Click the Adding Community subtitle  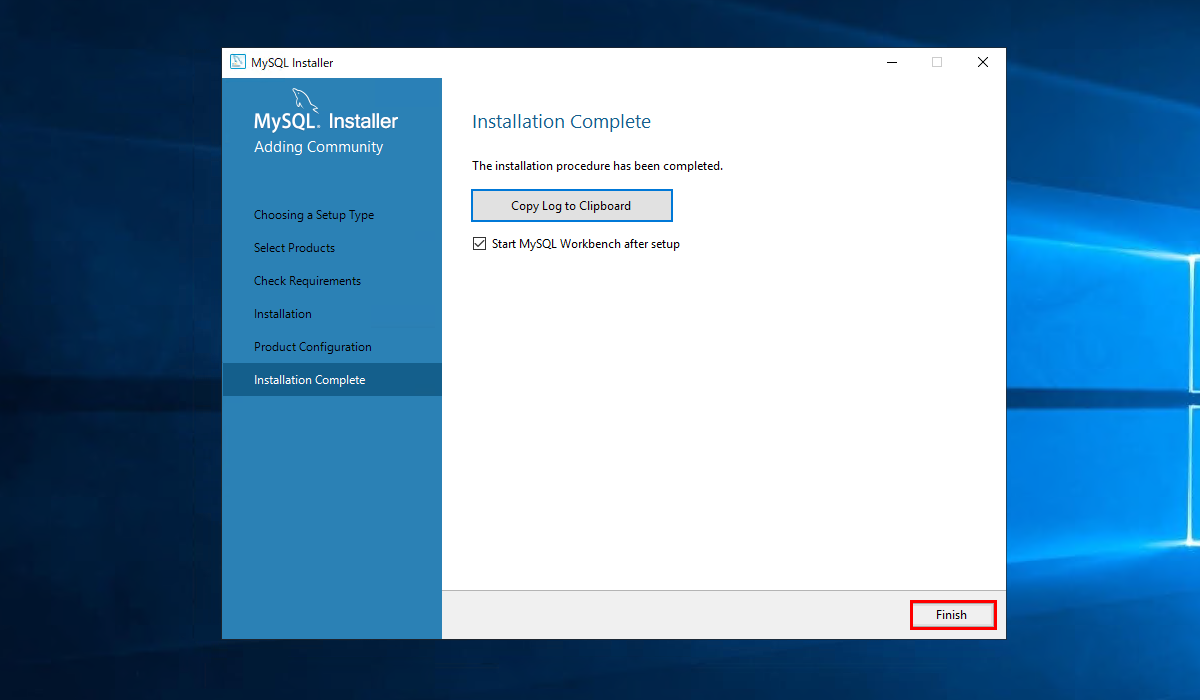point(318,147)
